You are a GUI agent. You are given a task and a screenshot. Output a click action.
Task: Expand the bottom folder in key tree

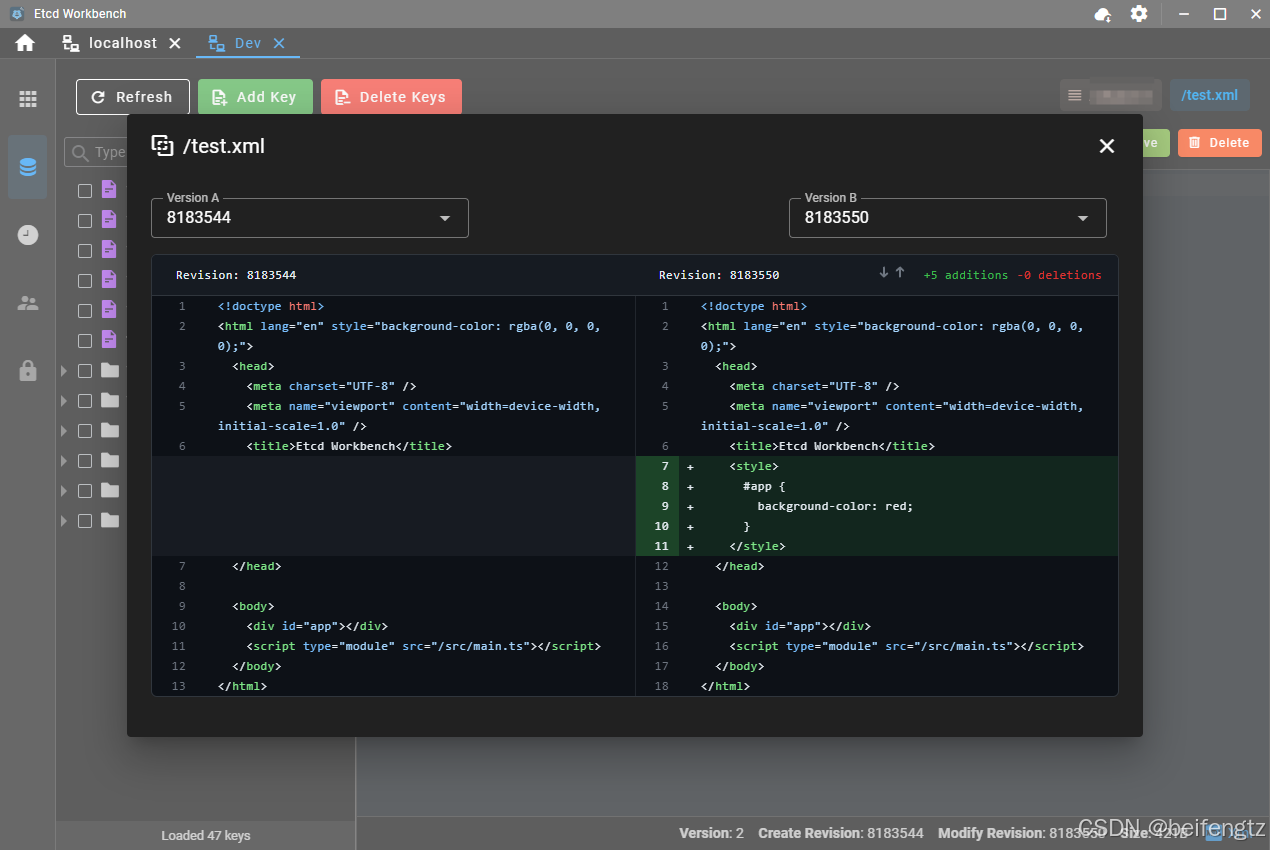pyautogui.click(x=65, y=521)
